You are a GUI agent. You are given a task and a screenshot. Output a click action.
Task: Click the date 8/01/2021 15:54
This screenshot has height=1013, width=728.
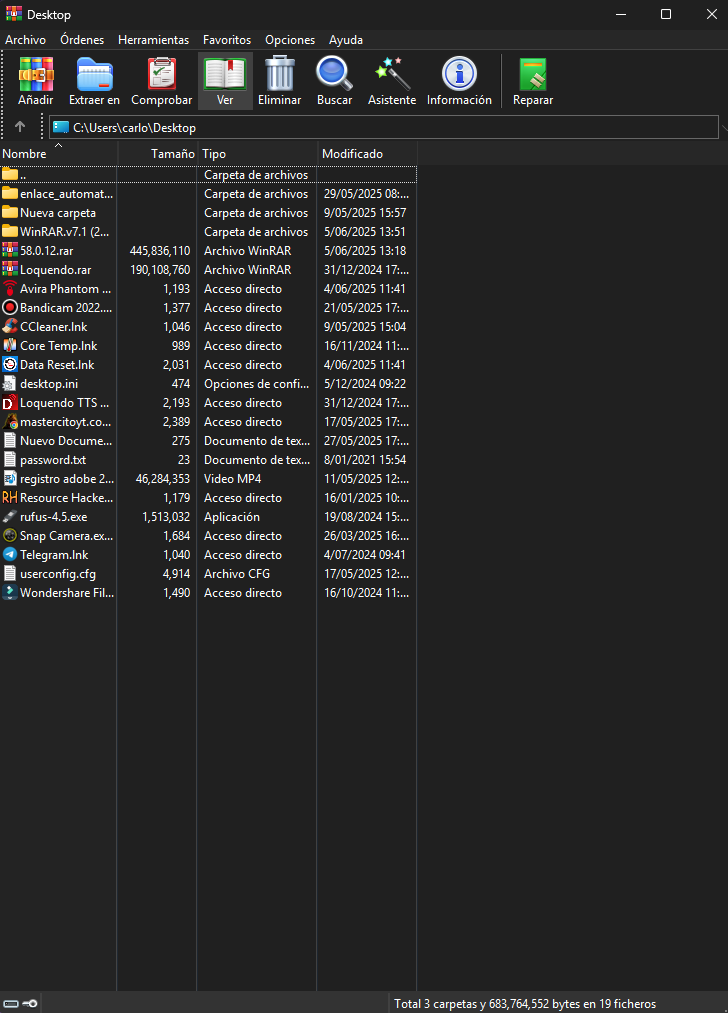pyautogui.click(x=365, y=459)
